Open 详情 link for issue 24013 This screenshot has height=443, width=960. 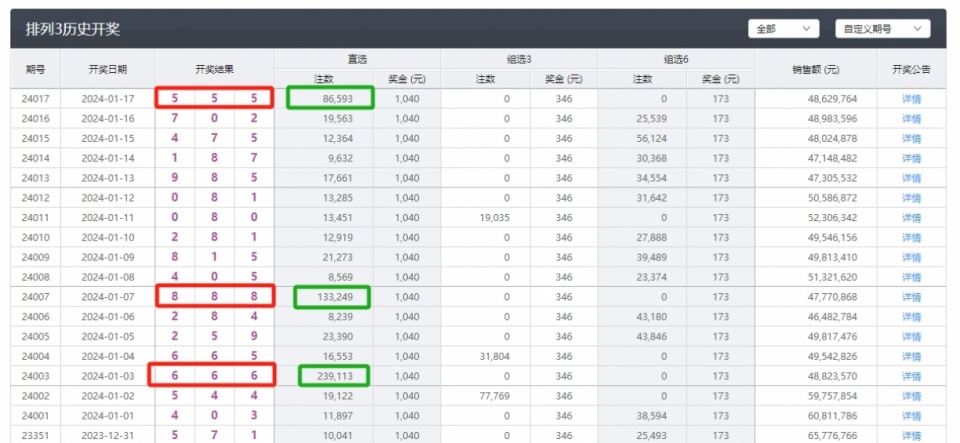tap(911, 179)
